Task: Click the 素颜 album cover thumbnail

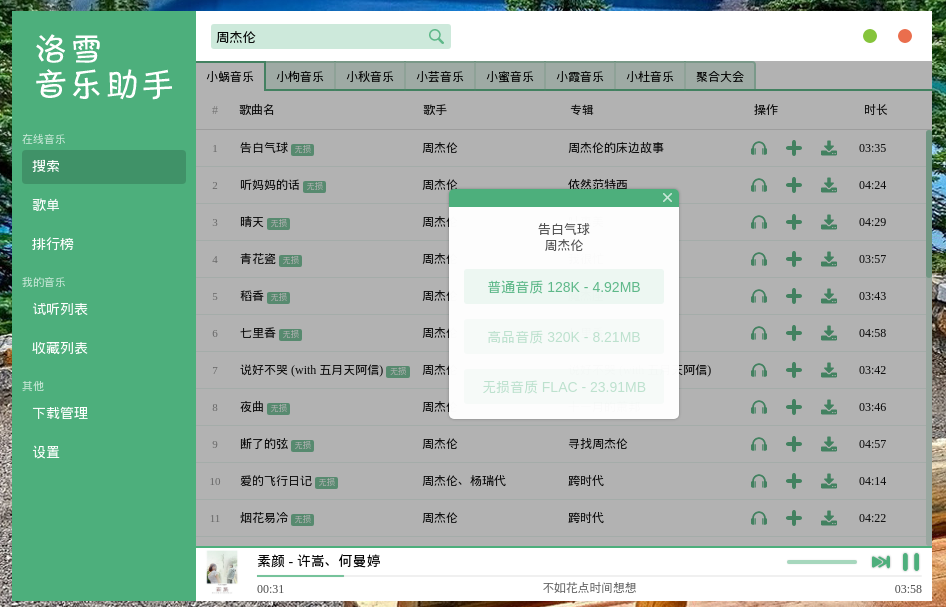Action: pos(222,572)
